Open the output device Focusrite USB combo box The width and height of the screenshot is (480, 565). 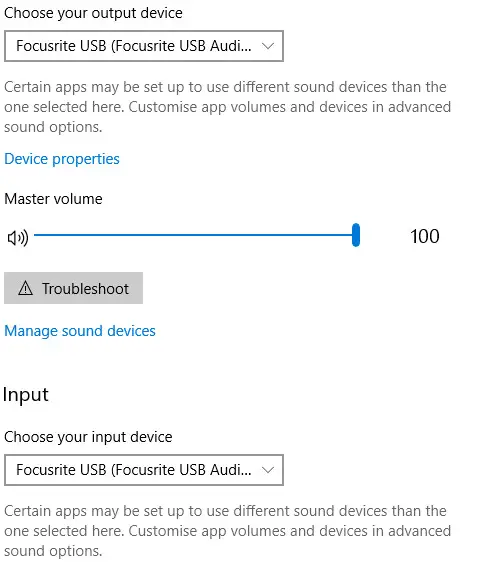144,46
